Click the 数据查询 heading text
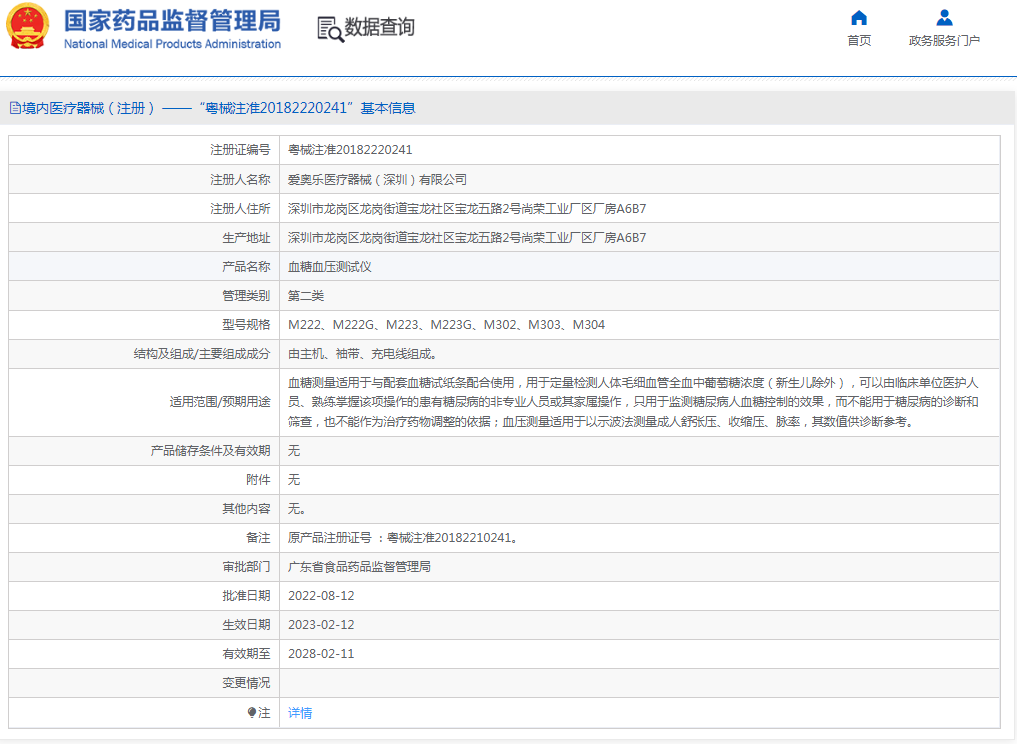 click(x=379, y=27)
